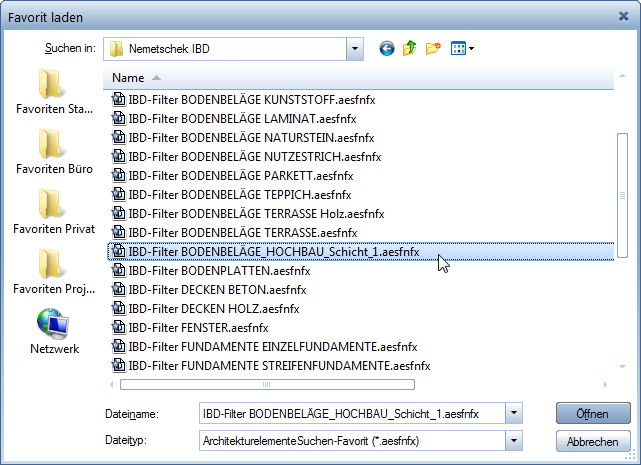Click the scroll left arrow
Viewport: 641px width, 465px height.
click(x=112, y=384)
